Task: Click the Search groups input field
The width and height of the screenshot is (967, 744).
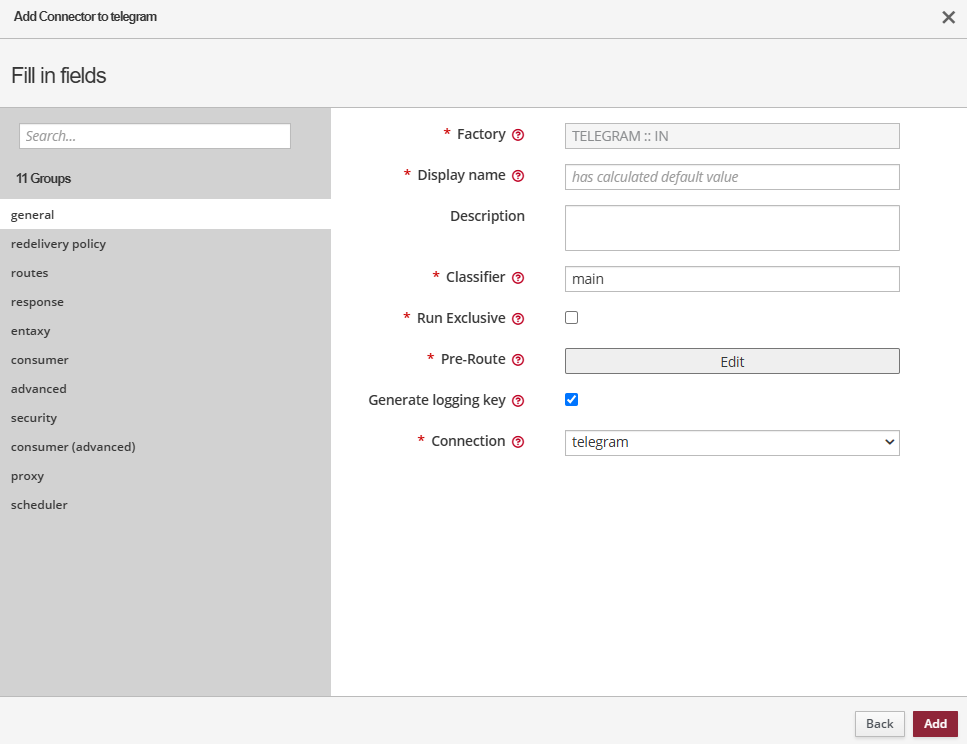Action: (155, 136)
